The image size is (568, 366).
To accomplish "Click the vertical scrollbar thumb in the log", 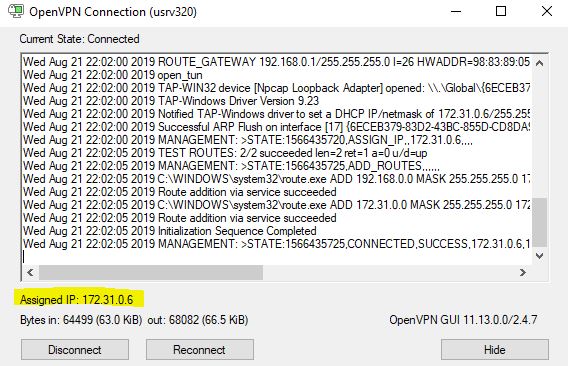I will [539, 222].
